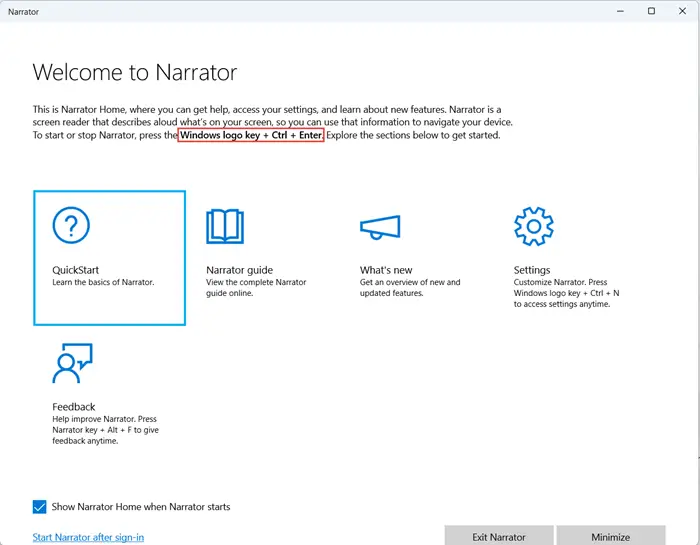Click 'Help improve Narrator' description text
Image resolution: width=700 pixels, height=545 pixels.
pyautogui.click(x=105, y=430)
